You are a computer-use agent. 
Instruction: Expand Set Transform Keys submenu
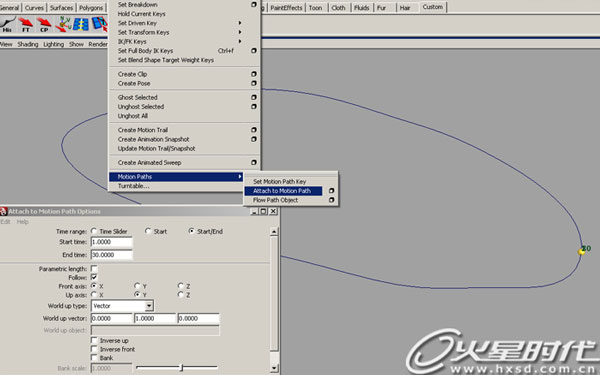(x=240, y=32)
